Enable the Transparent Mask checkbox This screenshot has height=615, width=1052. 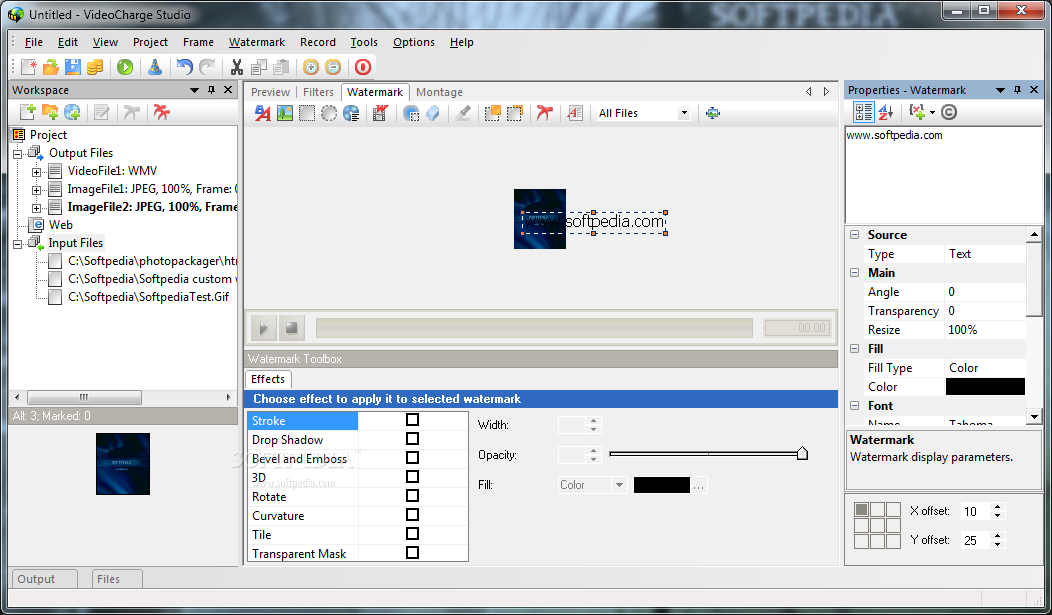pyautogui.click(x=413, y=553)
